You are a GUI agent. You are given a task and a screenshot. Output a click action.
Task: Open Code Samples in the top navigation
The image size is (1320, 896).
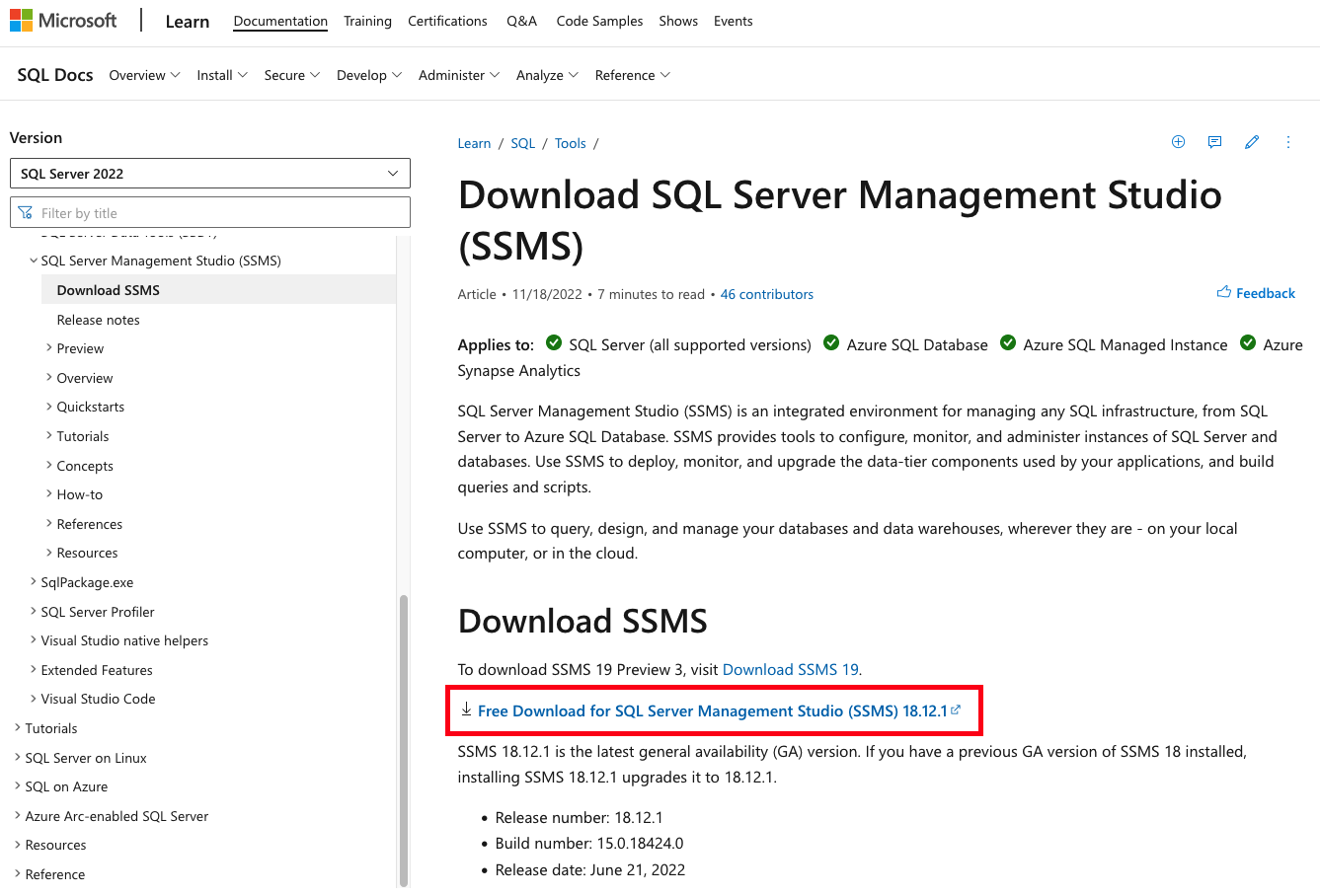(599, 21)
